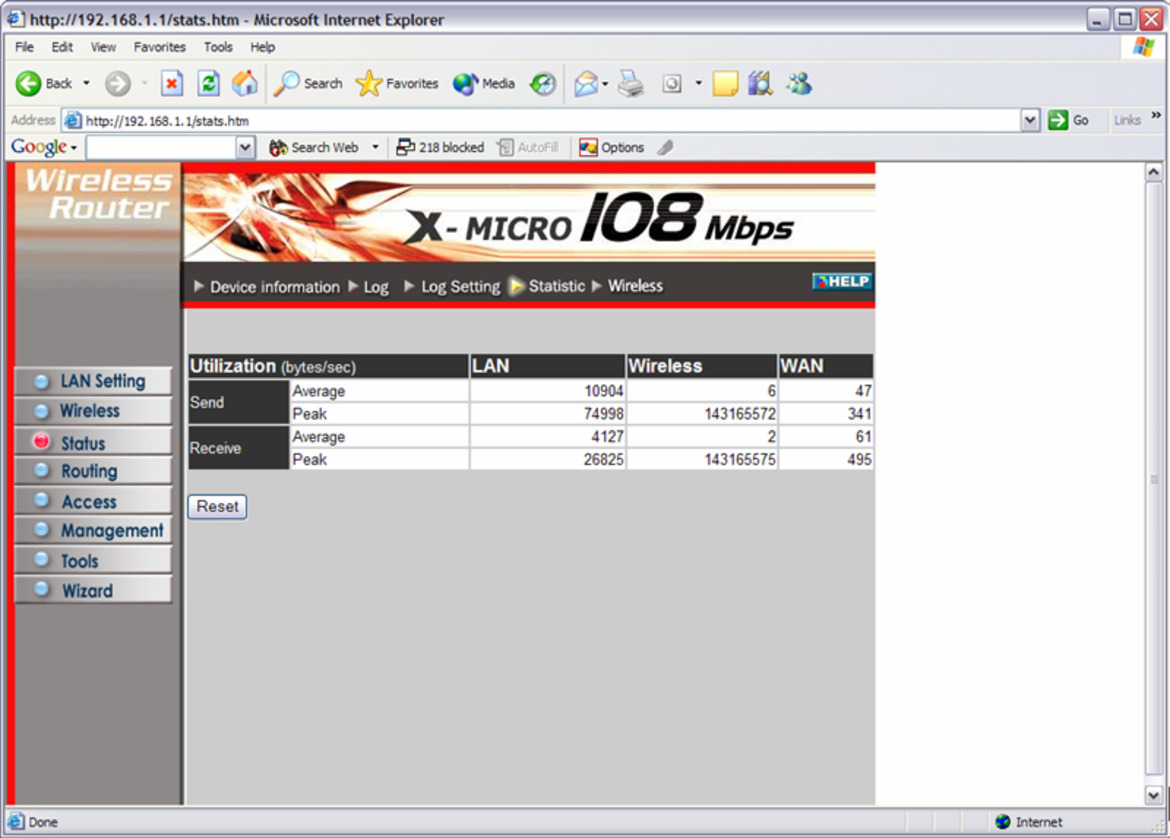
Task: Click the LAN send average value 10904
Action: click(x=604, y=391)
